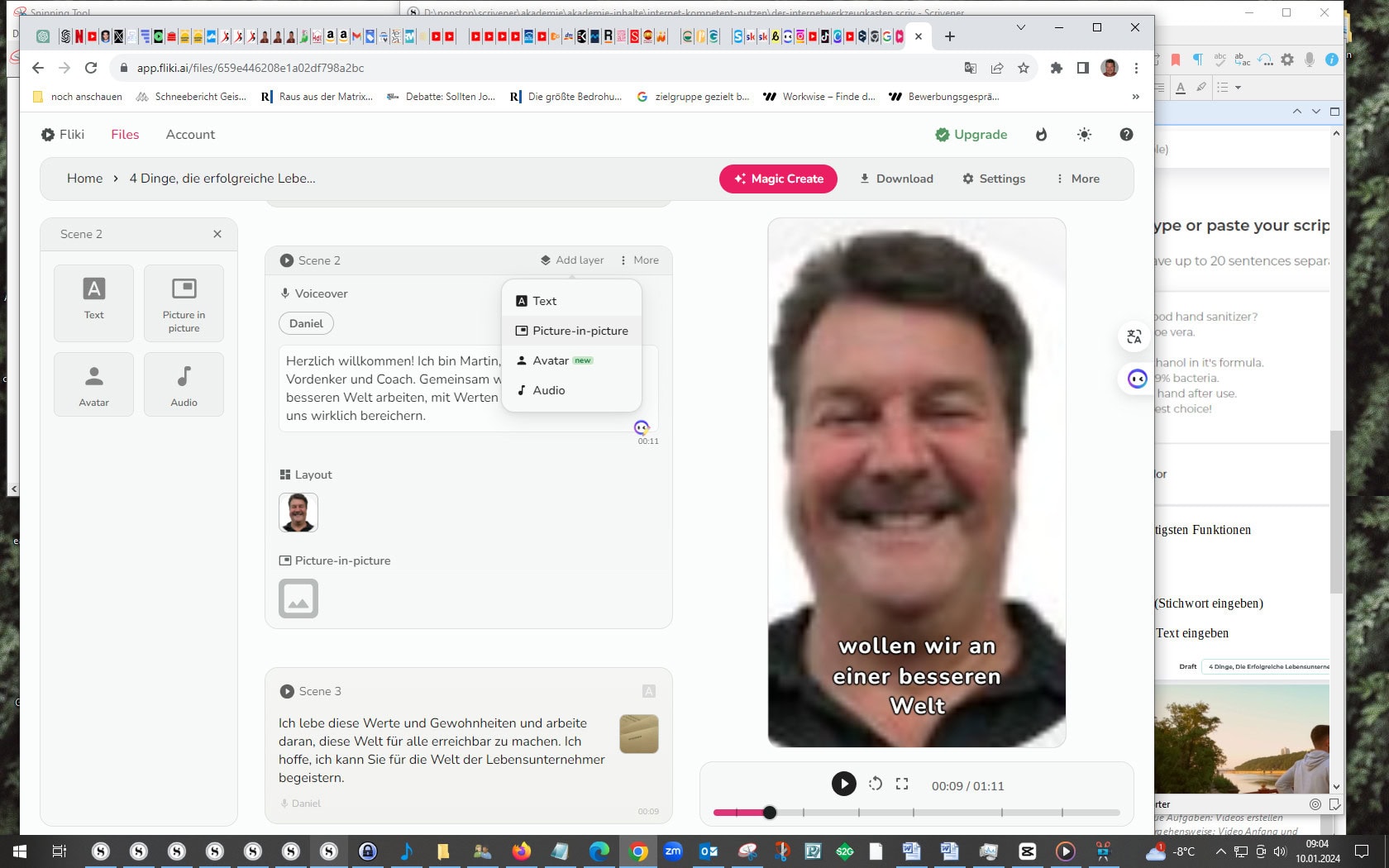Launch Zoom from the Windows taskbar
1389x868 pixels.
pyautogui.click(x=673, y=852)
